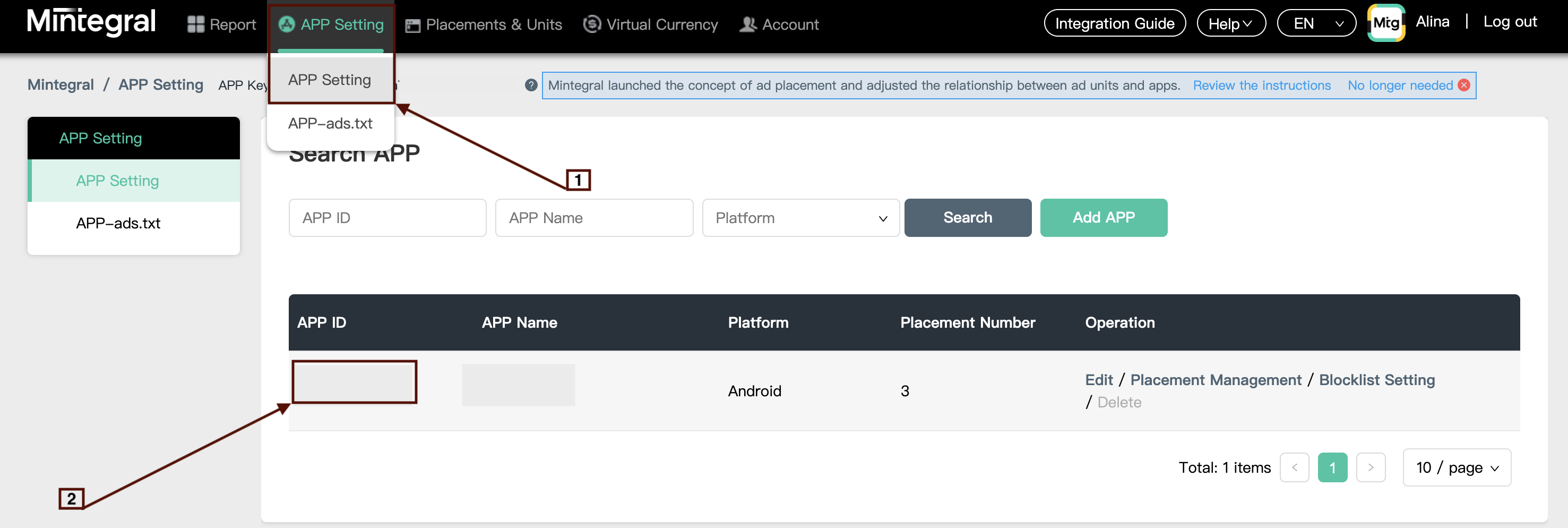
Task: Click the Mintegral logo
Action: click(x=91, y=22)
